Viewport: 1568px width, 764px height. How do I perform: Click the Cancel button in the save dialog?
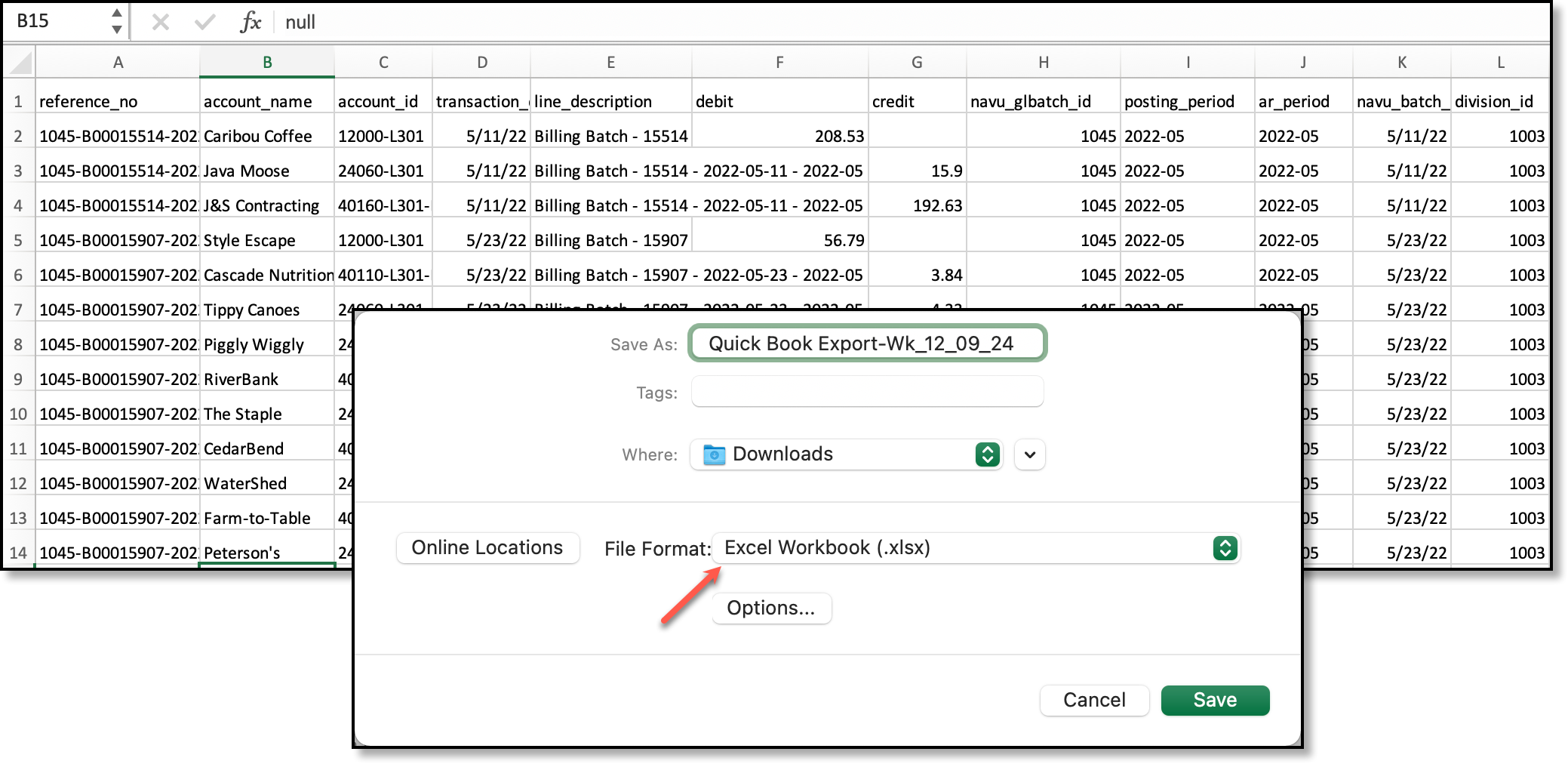pos(1094,700)
